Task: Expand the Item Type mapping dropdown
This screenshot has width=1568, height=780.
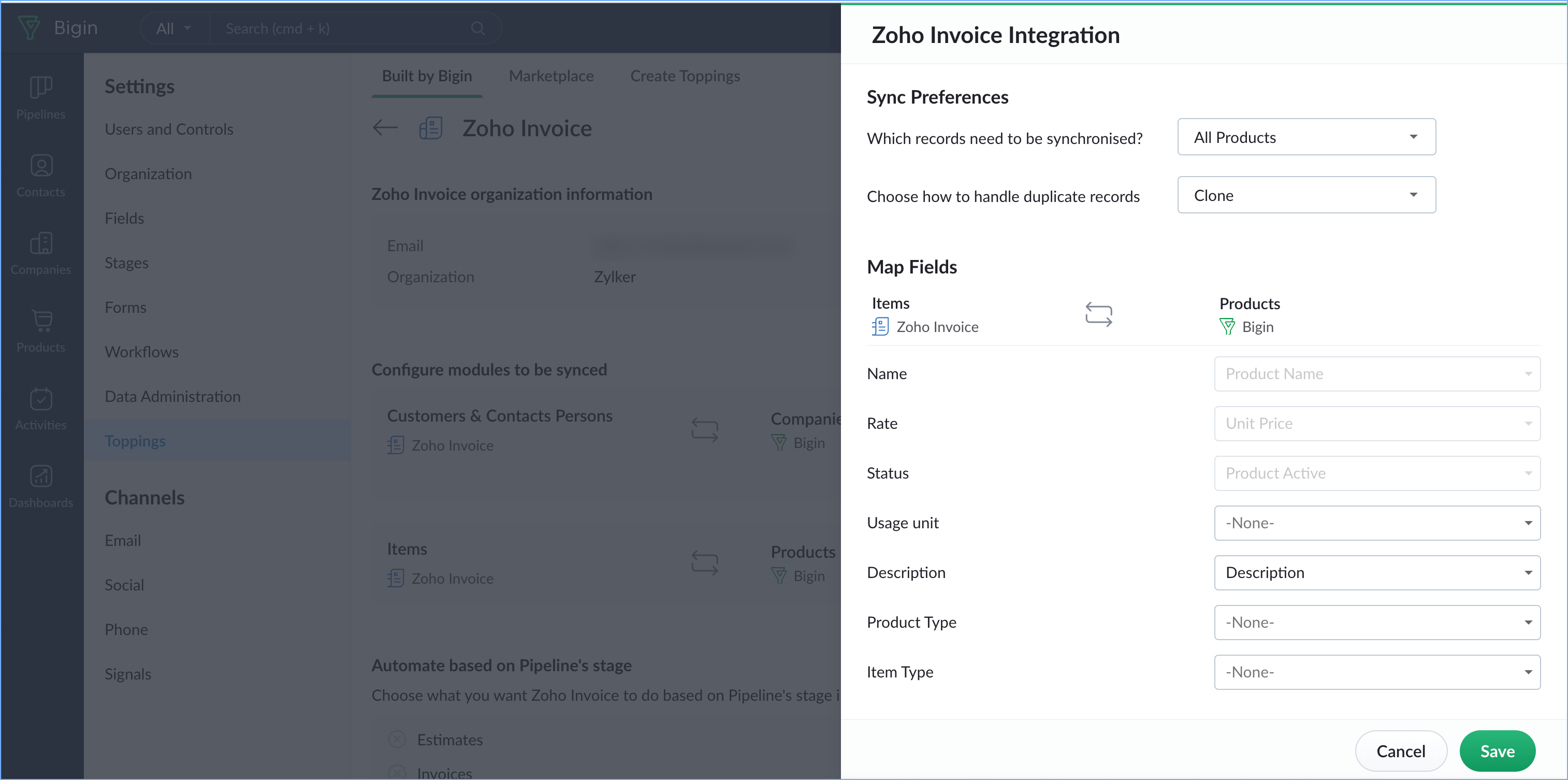Action: pos(1377,672)
